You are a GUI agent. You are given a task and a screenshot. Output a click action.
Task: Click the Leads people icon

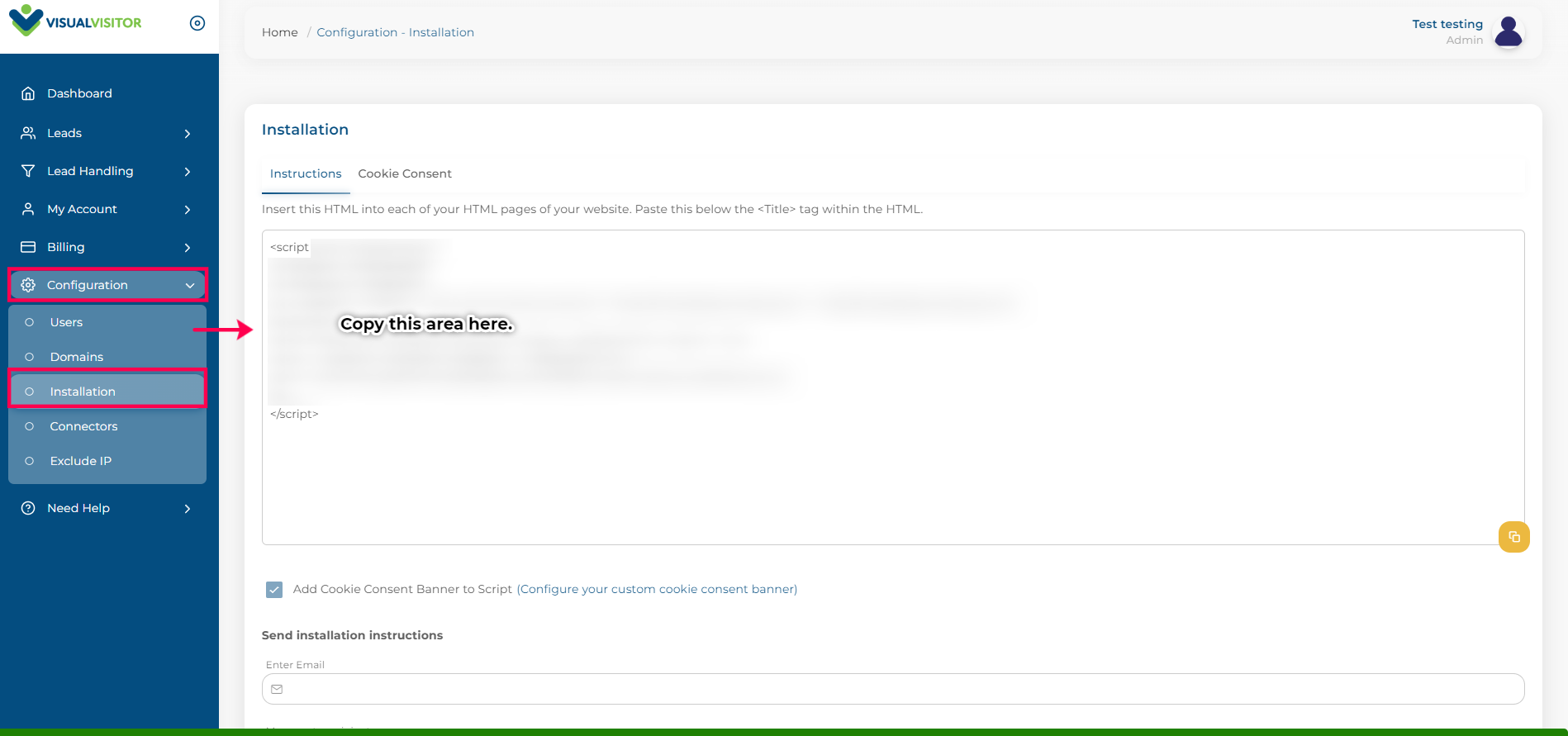pos(28,133)
